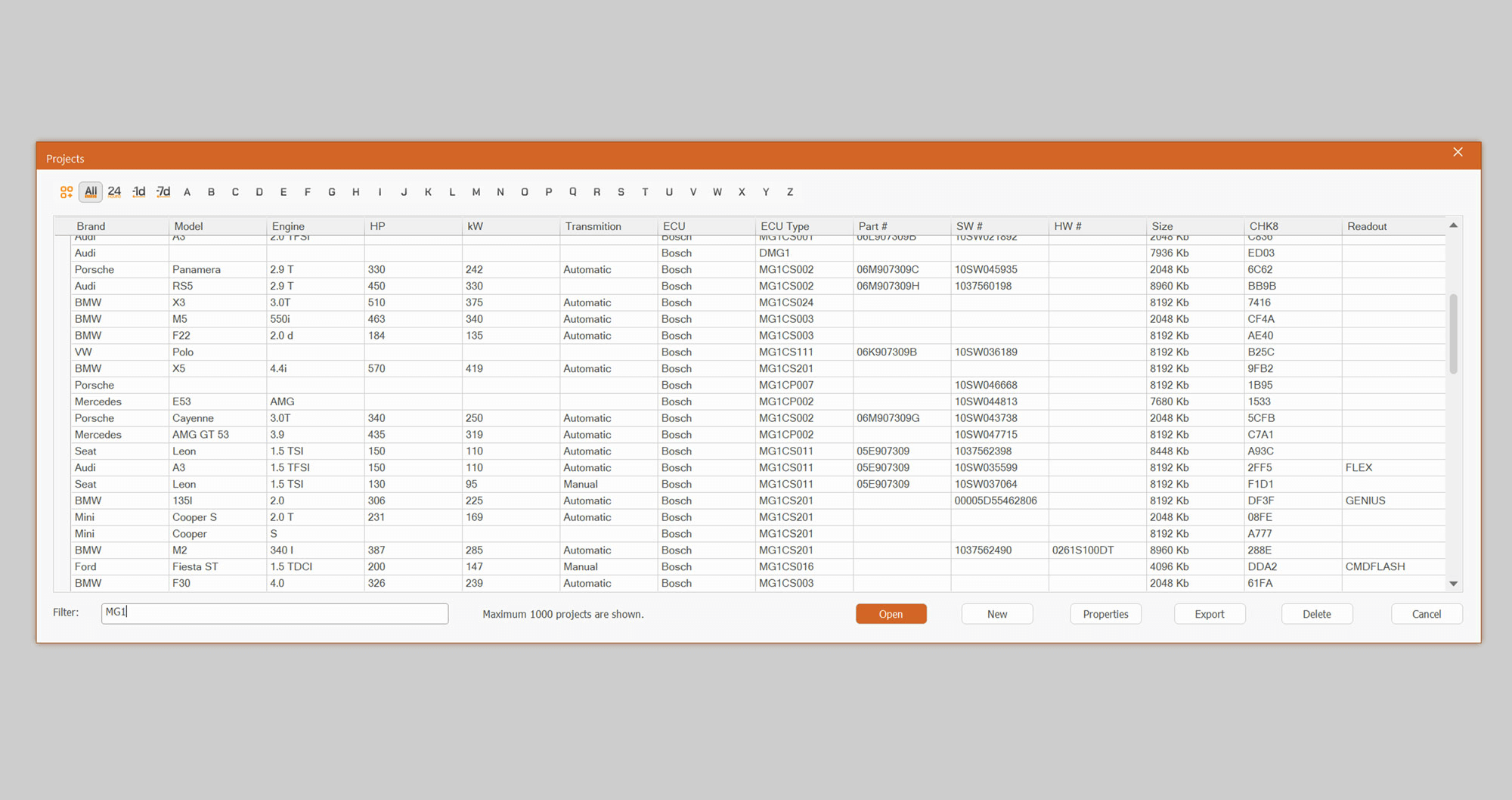Focus the Filter input field
The height and width of the screenshot is (800, 1512).
click(x=274, y=613)
